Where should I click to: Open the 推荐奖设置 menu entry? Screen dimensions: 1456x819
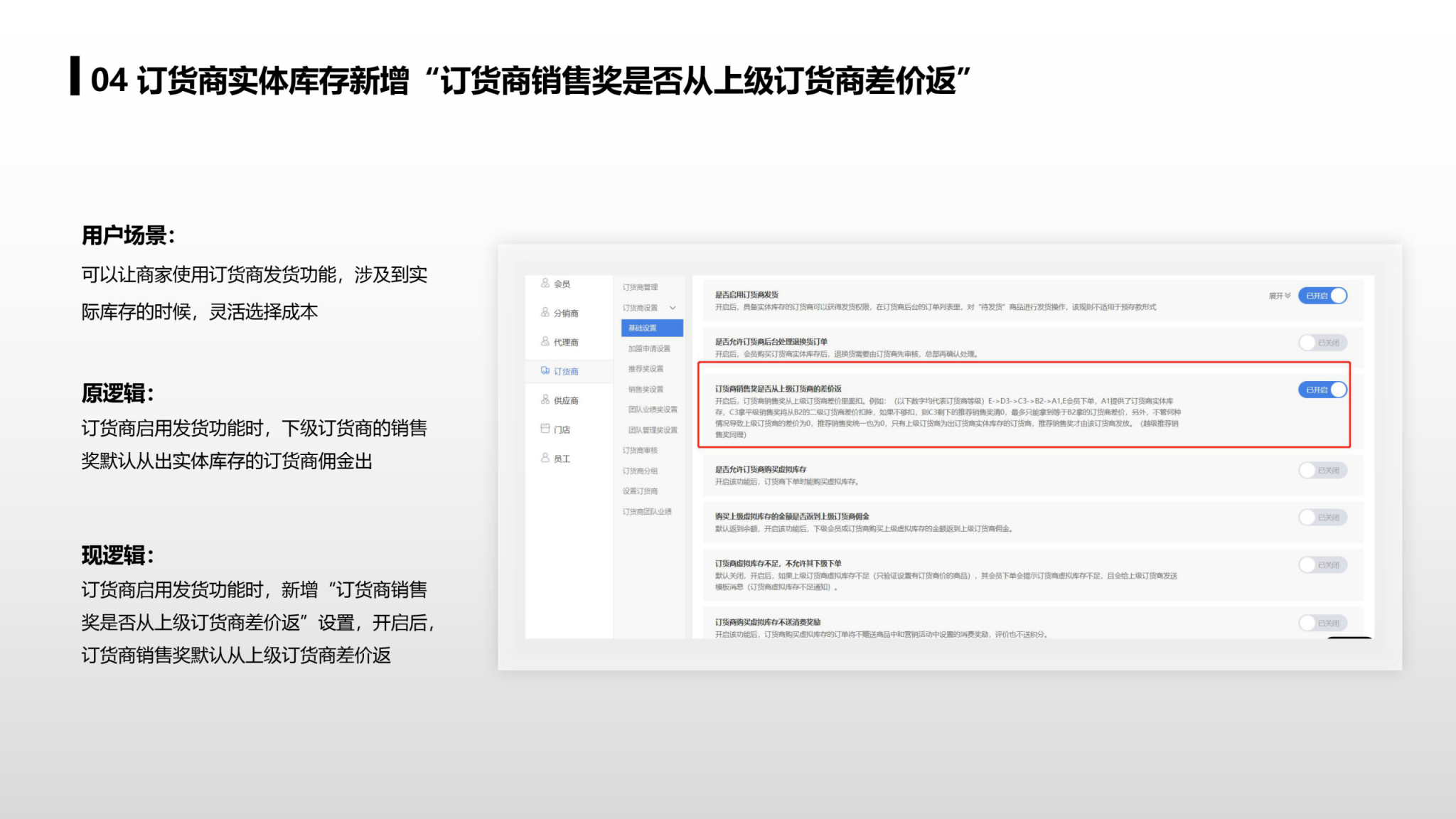tap(646, 368)
